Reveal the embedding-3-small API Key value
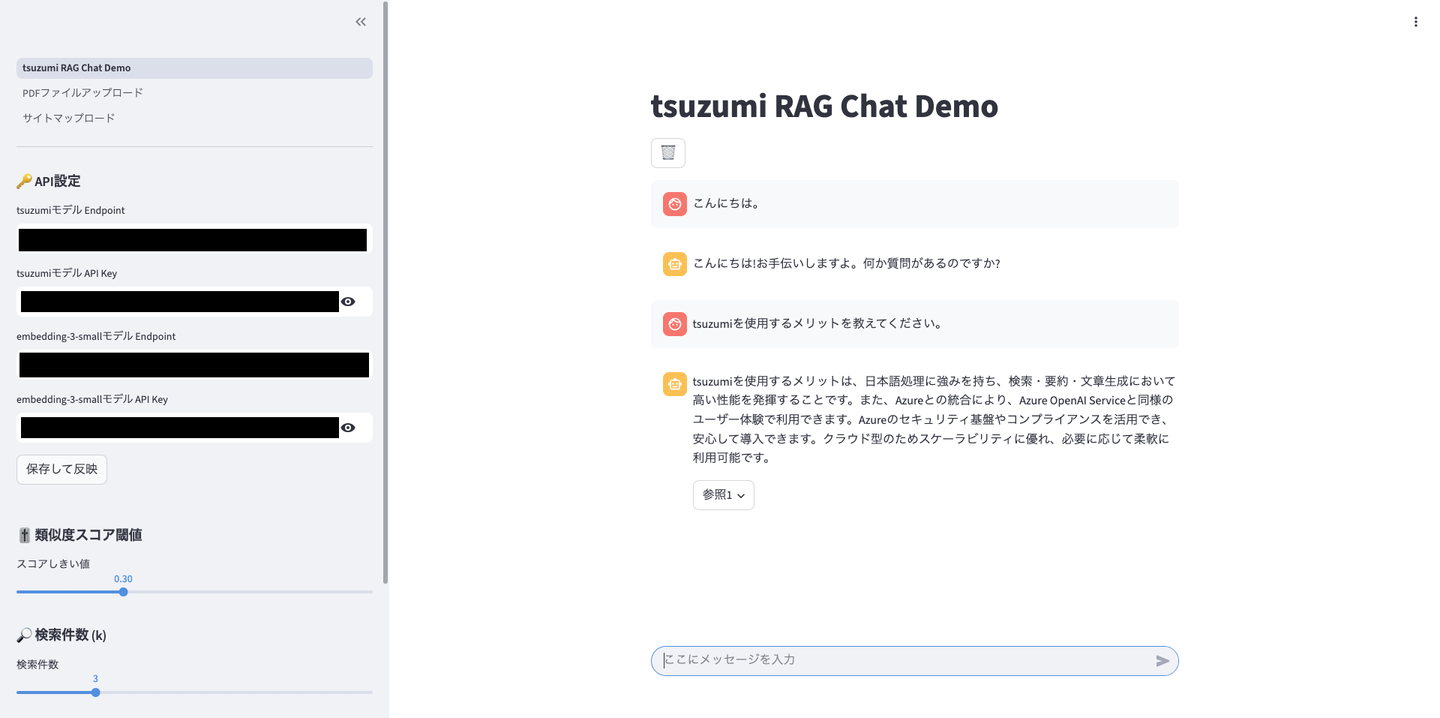 348,428
